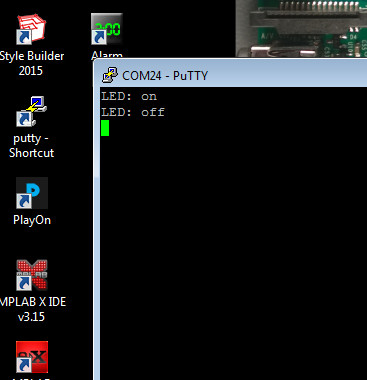
Task: Select the 'putty - Shortcut' label text
Action: click(32, 145)
